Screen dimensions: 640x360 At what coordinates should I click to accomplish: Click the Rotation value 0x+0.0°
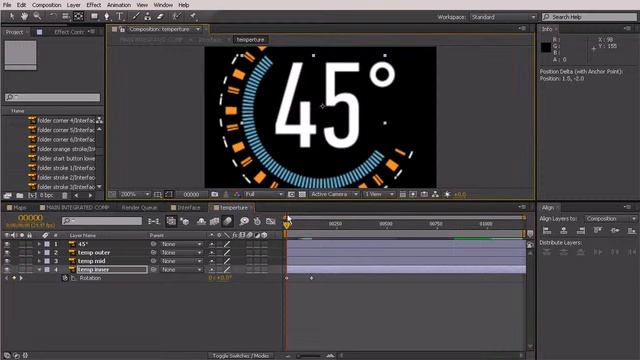point(220,278)
